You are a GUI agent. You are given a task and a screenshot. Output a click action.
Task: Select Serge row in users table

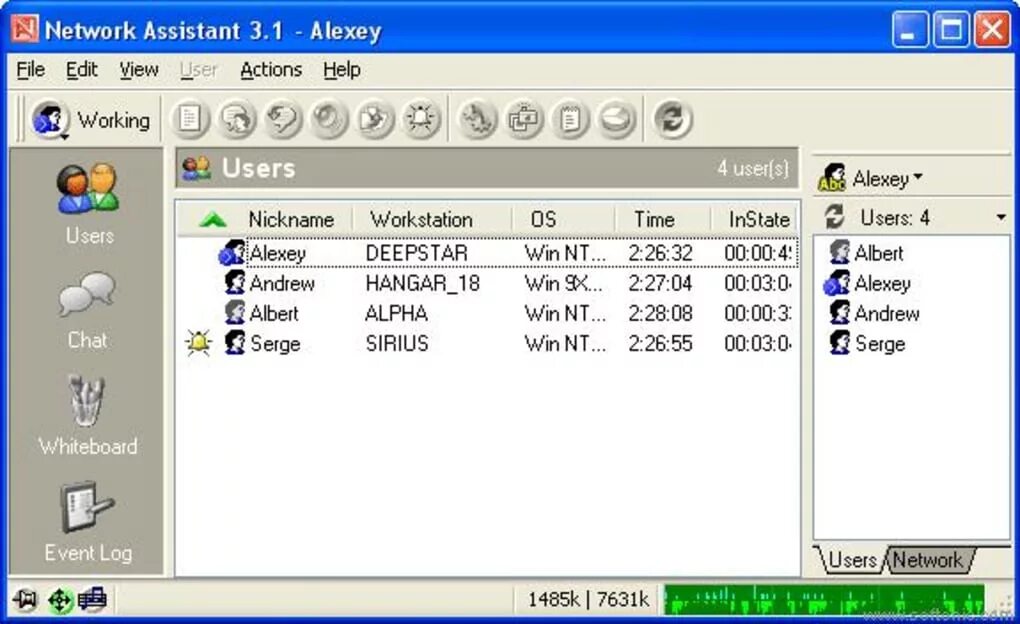click(x=487, y=343)
